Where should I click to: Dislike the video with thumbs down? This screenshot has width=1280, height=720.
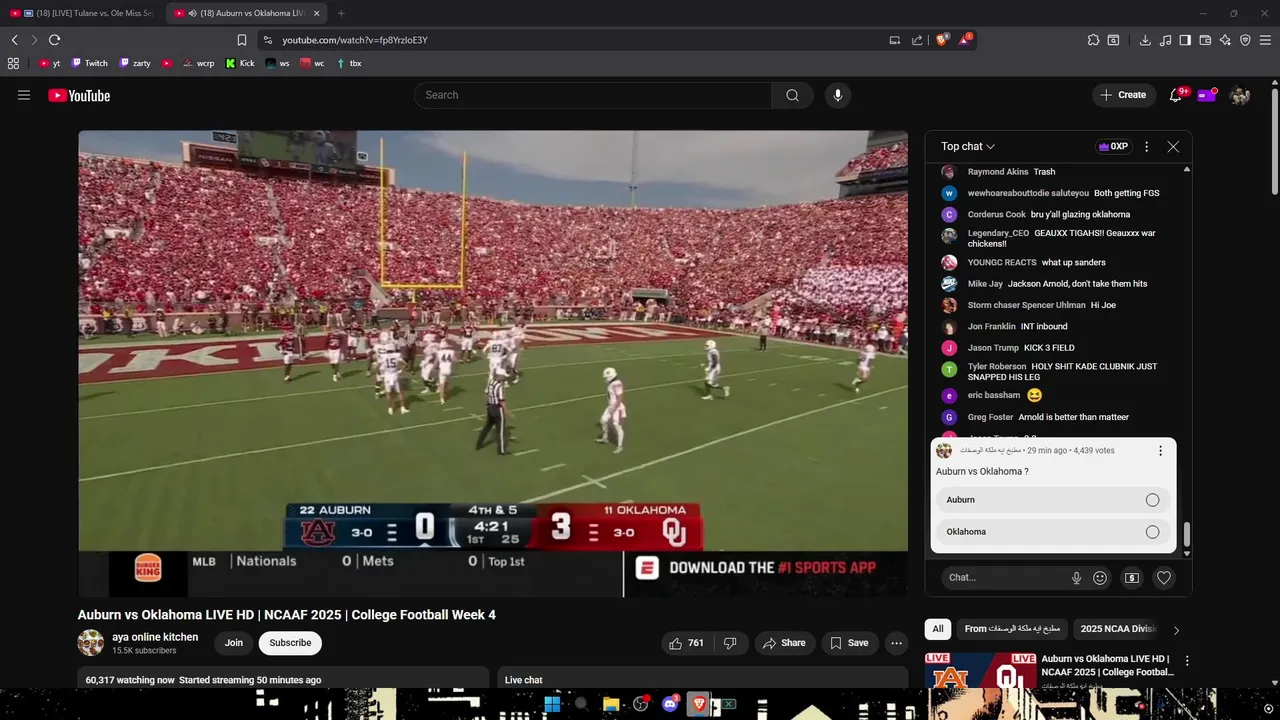730,643
